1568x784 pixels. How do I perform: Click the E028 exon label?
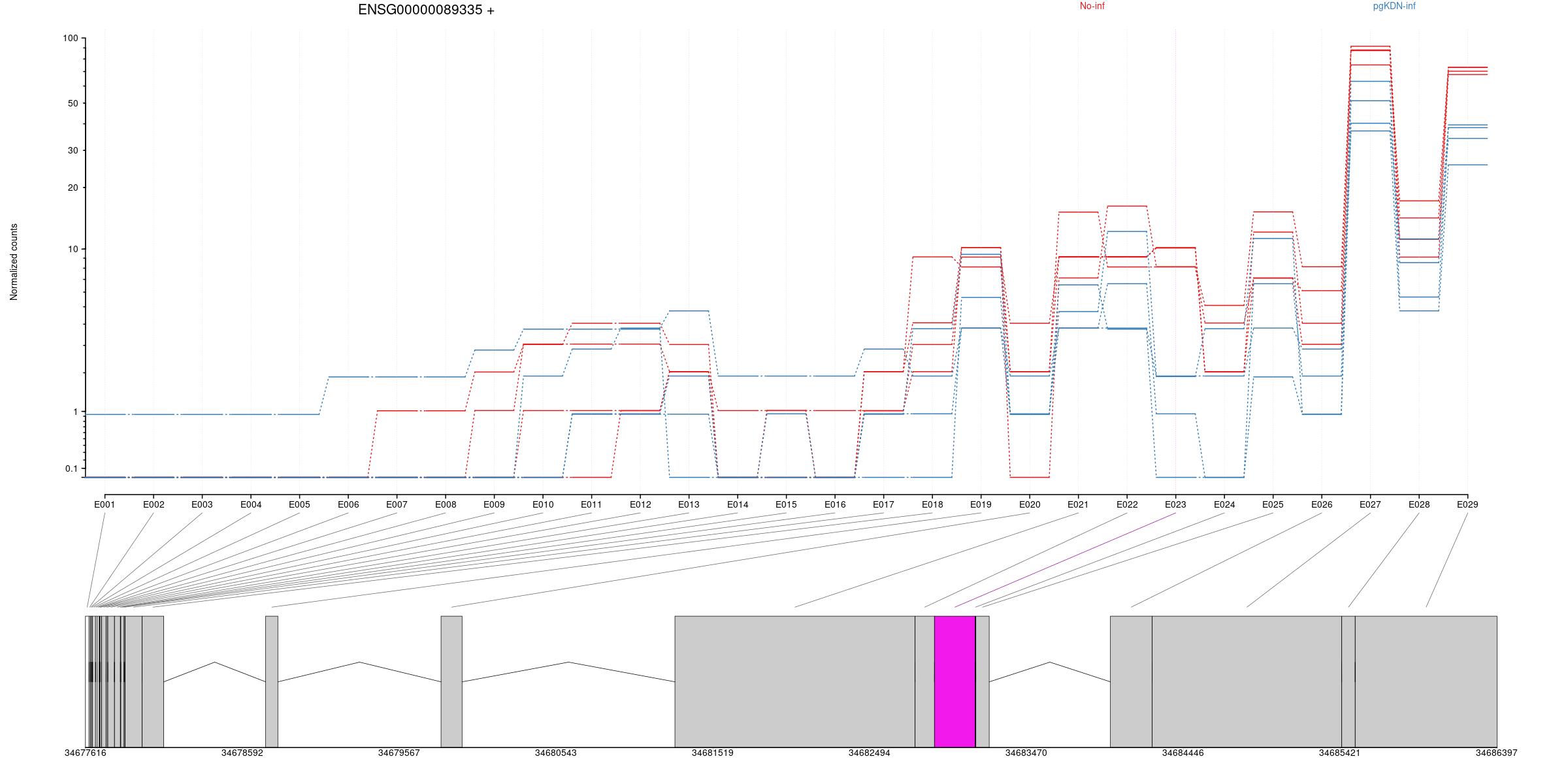1419,504
